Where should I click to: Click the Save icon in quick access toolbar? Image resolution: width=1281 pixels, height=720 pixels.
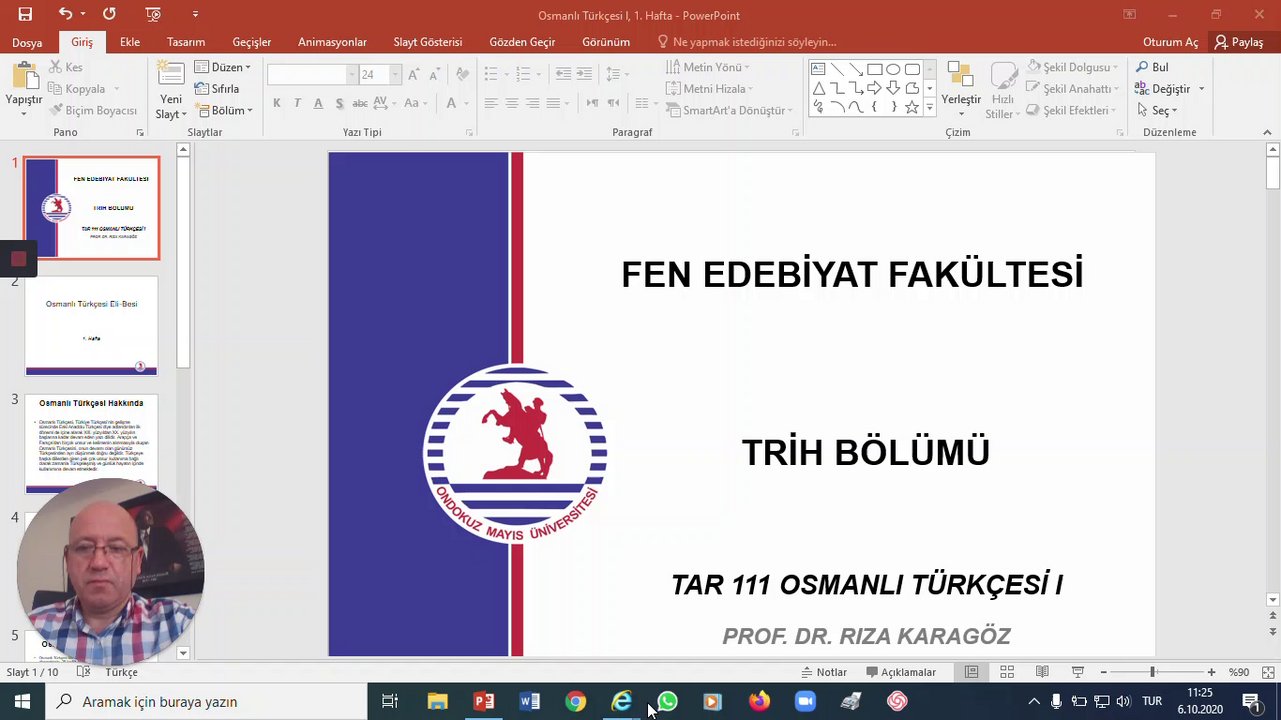coord(25,14)
